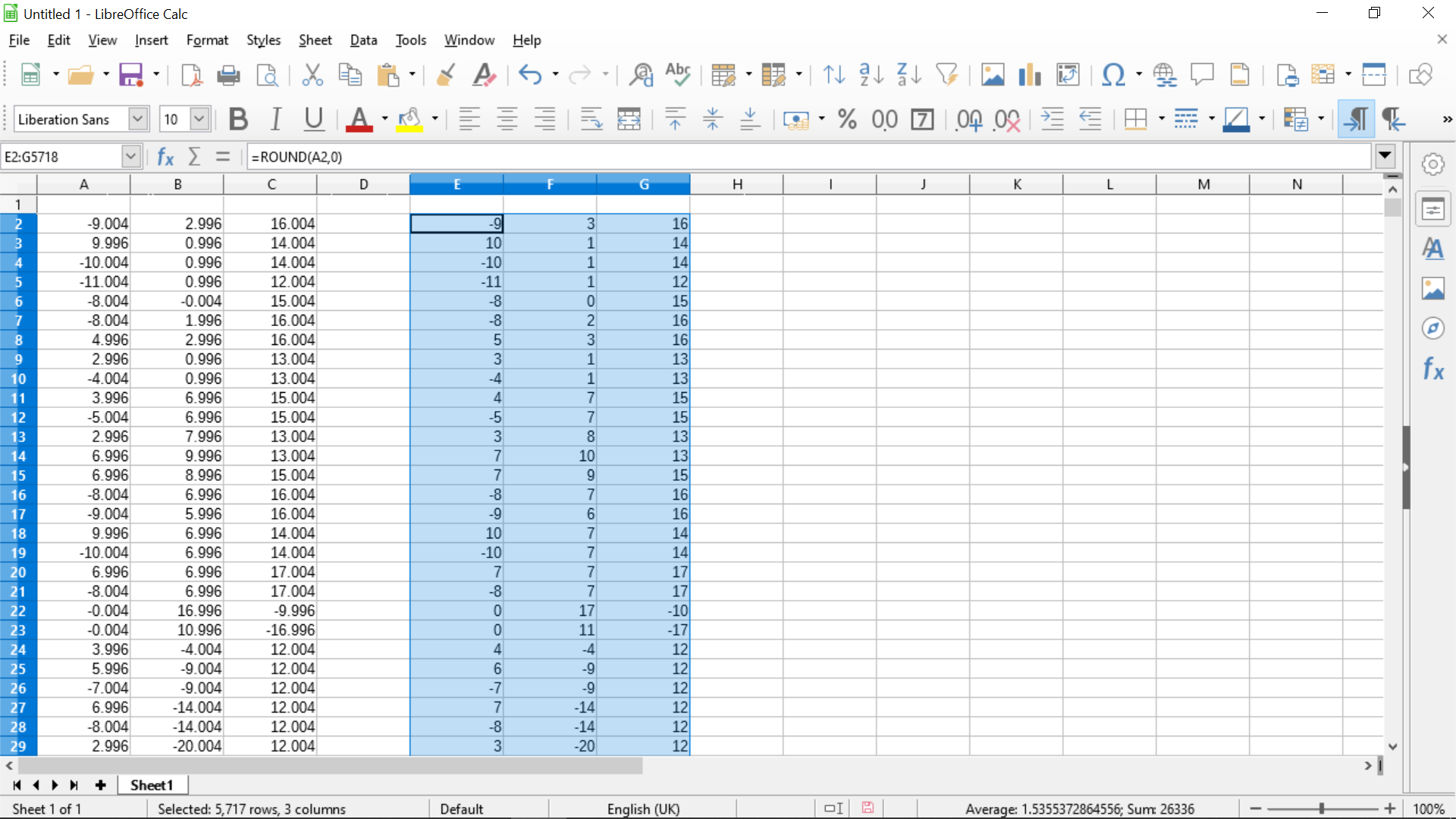Open the Data menu
The width and height of the screenshot is (1456, 819).
pyautogui.click(x=363, y=40)
